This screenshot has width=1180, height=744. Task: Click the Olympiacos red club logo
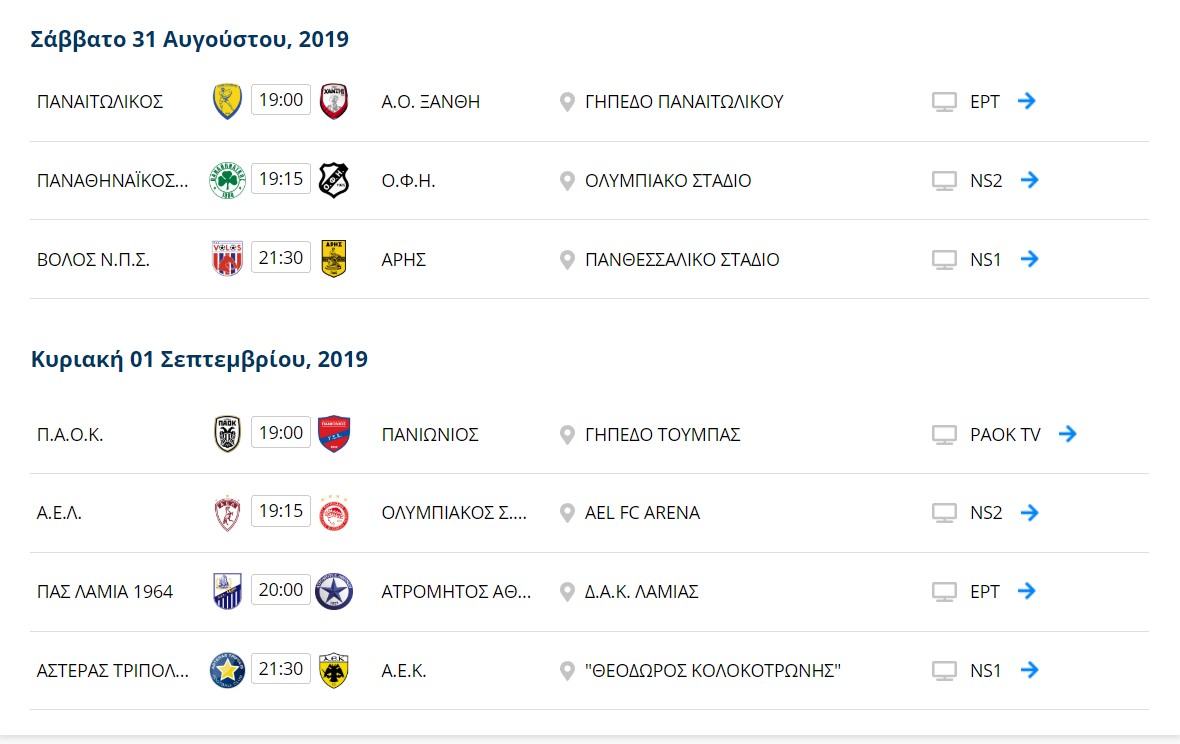point(333,513)
